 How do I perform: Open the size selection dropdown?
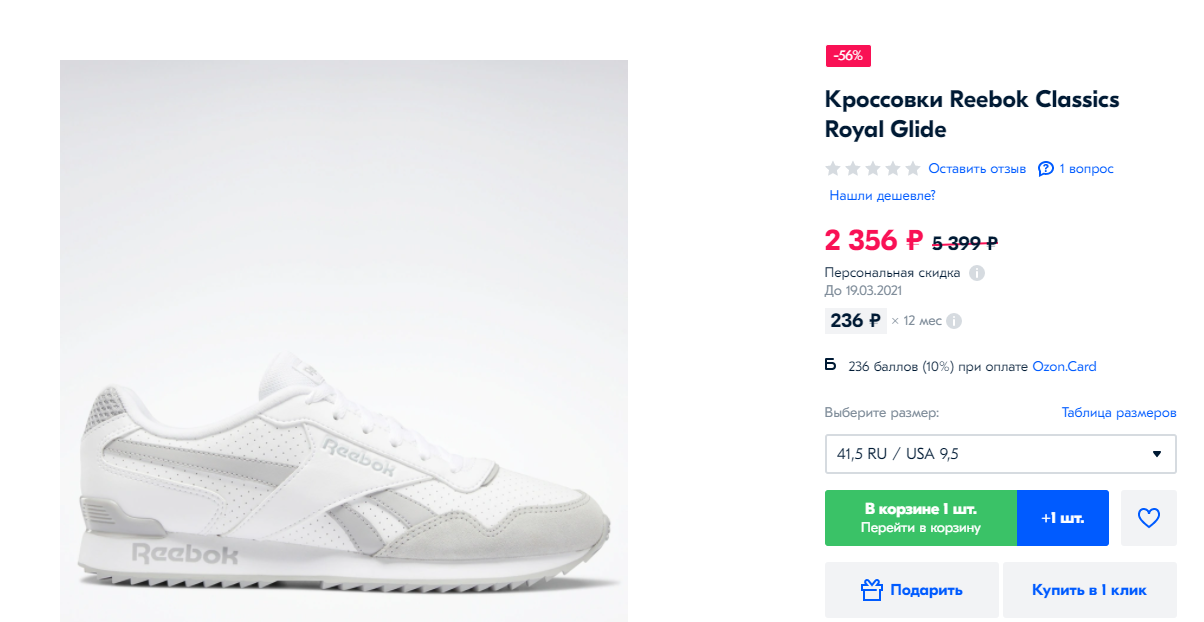[1000, 454]
